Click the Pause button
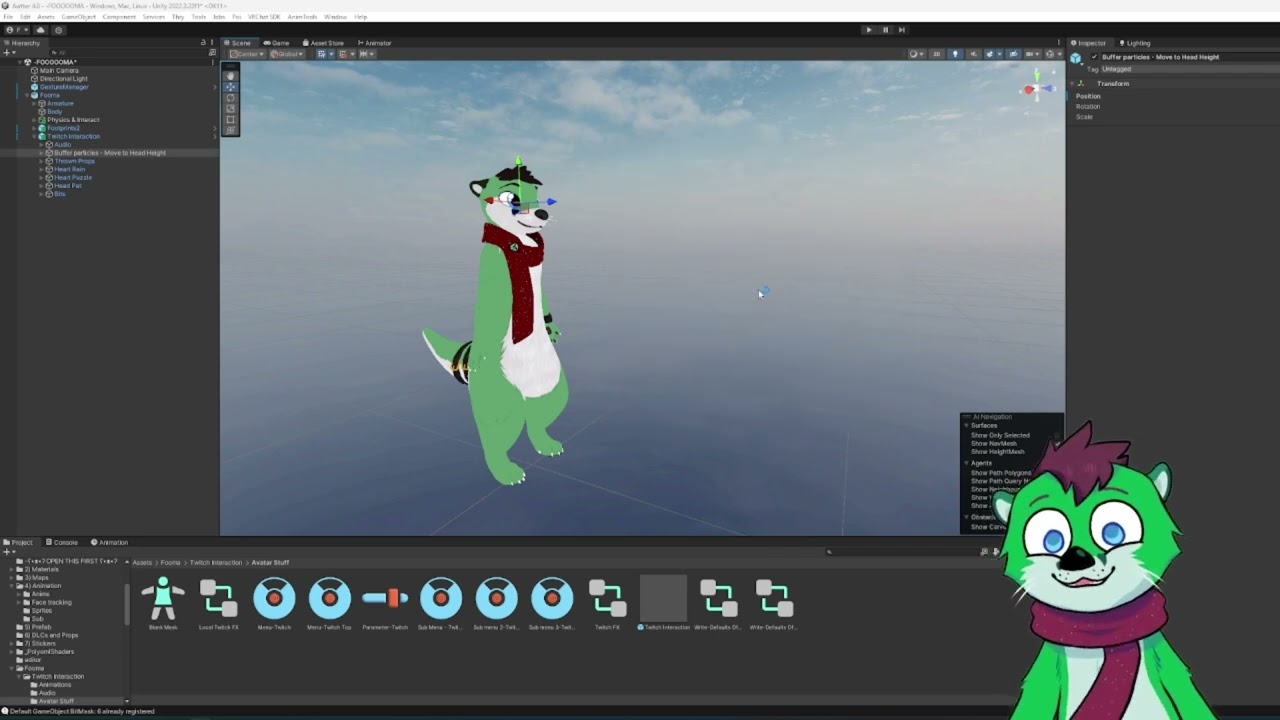 tap(885, 30)
